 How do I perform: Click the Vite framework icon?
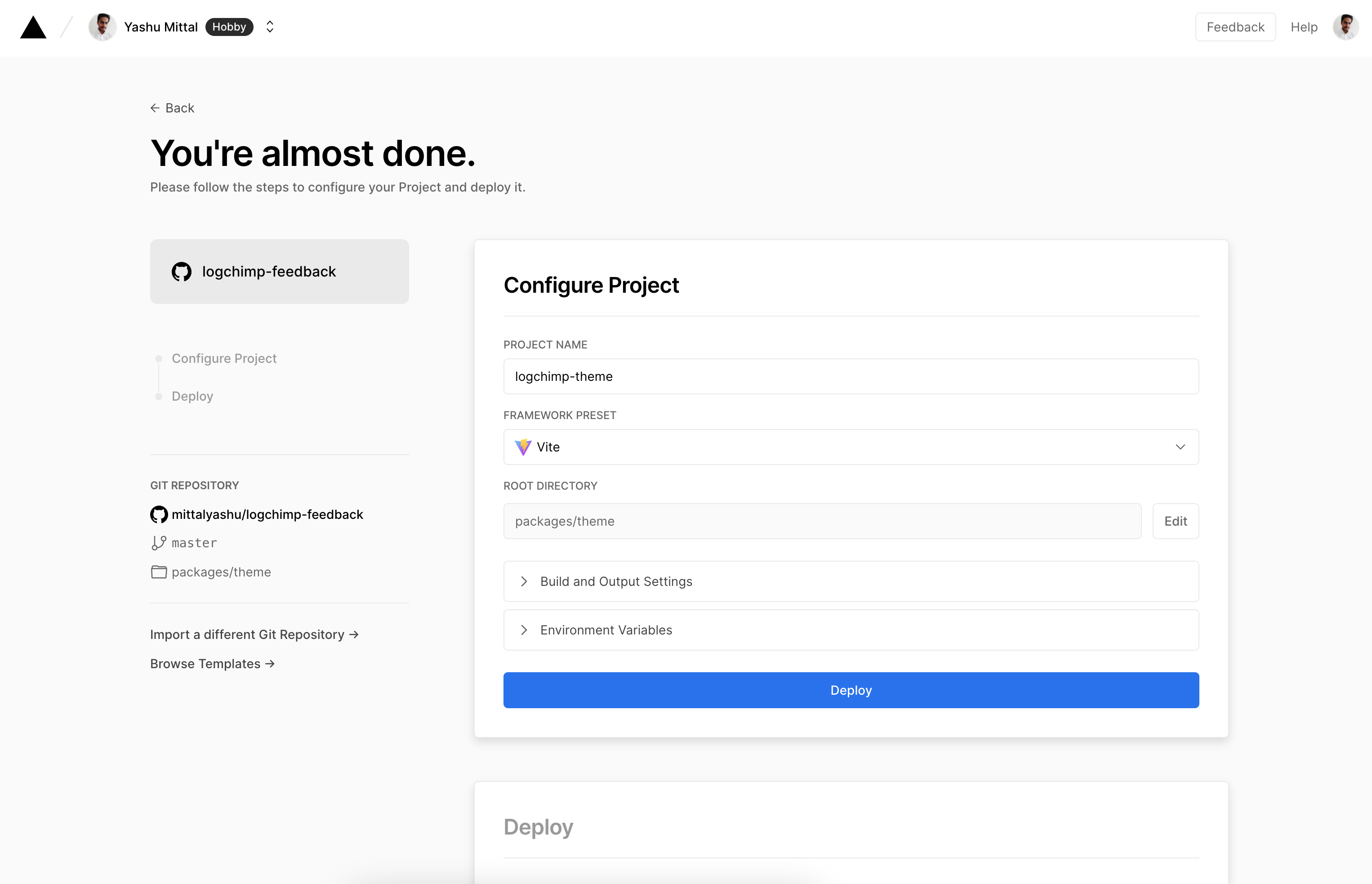tap(523, 446)
